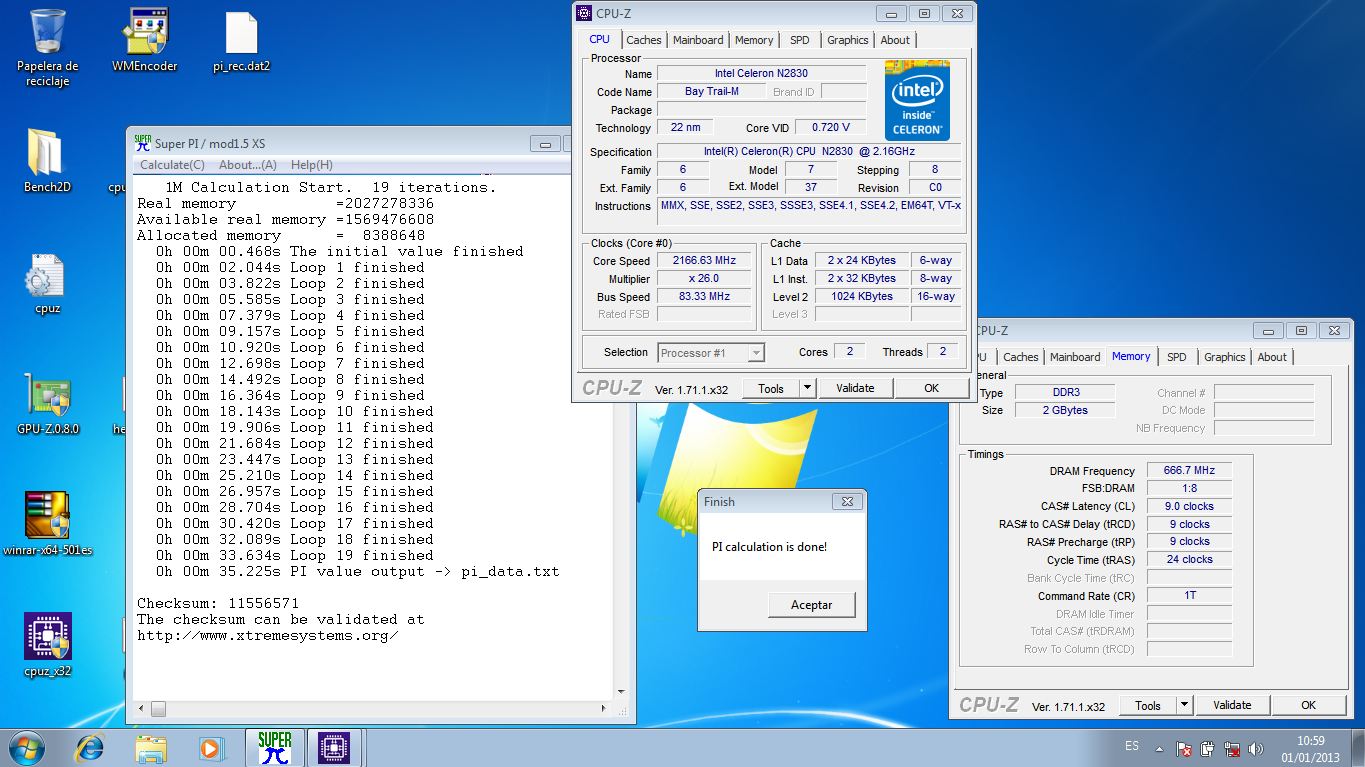
Task: Open About tab in rear CPU-Z window
Action: pos(1272,357)
